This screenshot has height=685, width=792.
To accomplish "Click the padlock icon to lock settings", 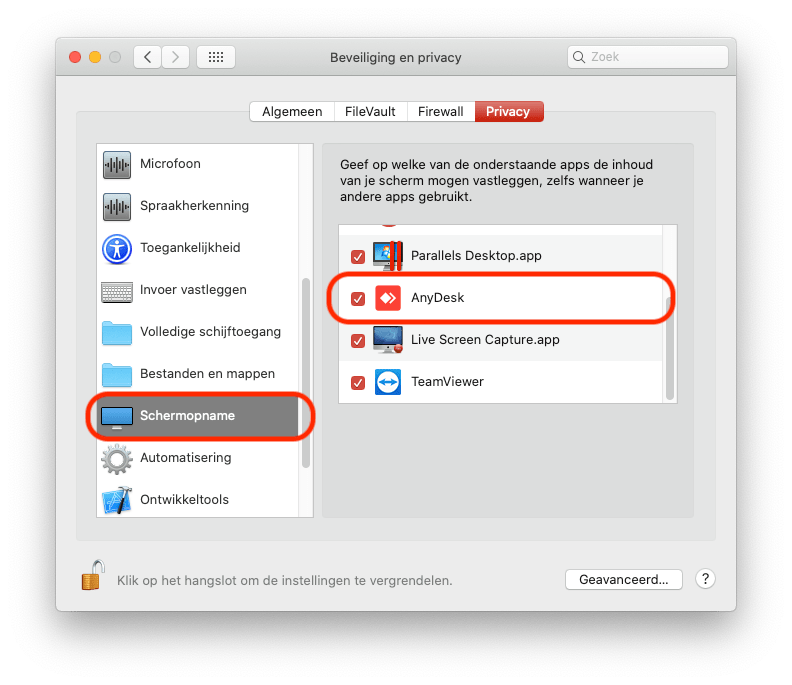I will pos(93,575).
